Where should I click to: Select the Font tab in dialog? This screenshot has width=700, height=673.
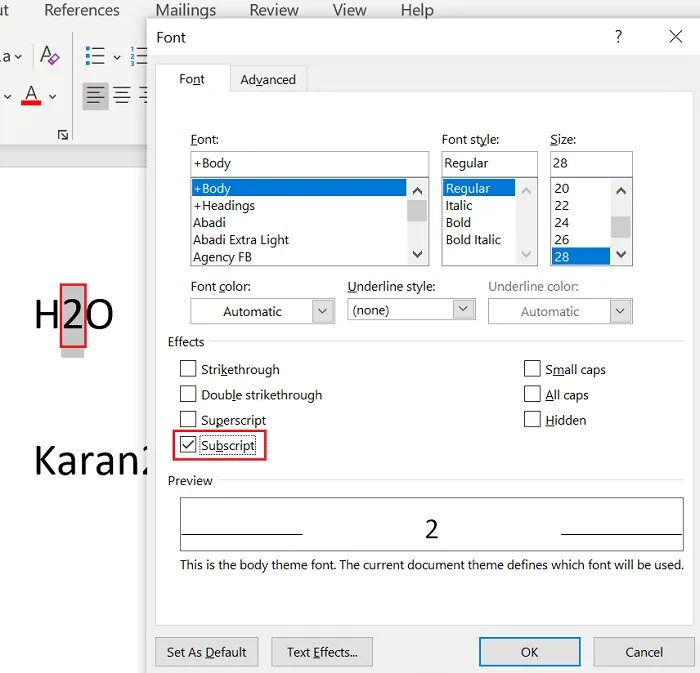click(192, 79)
